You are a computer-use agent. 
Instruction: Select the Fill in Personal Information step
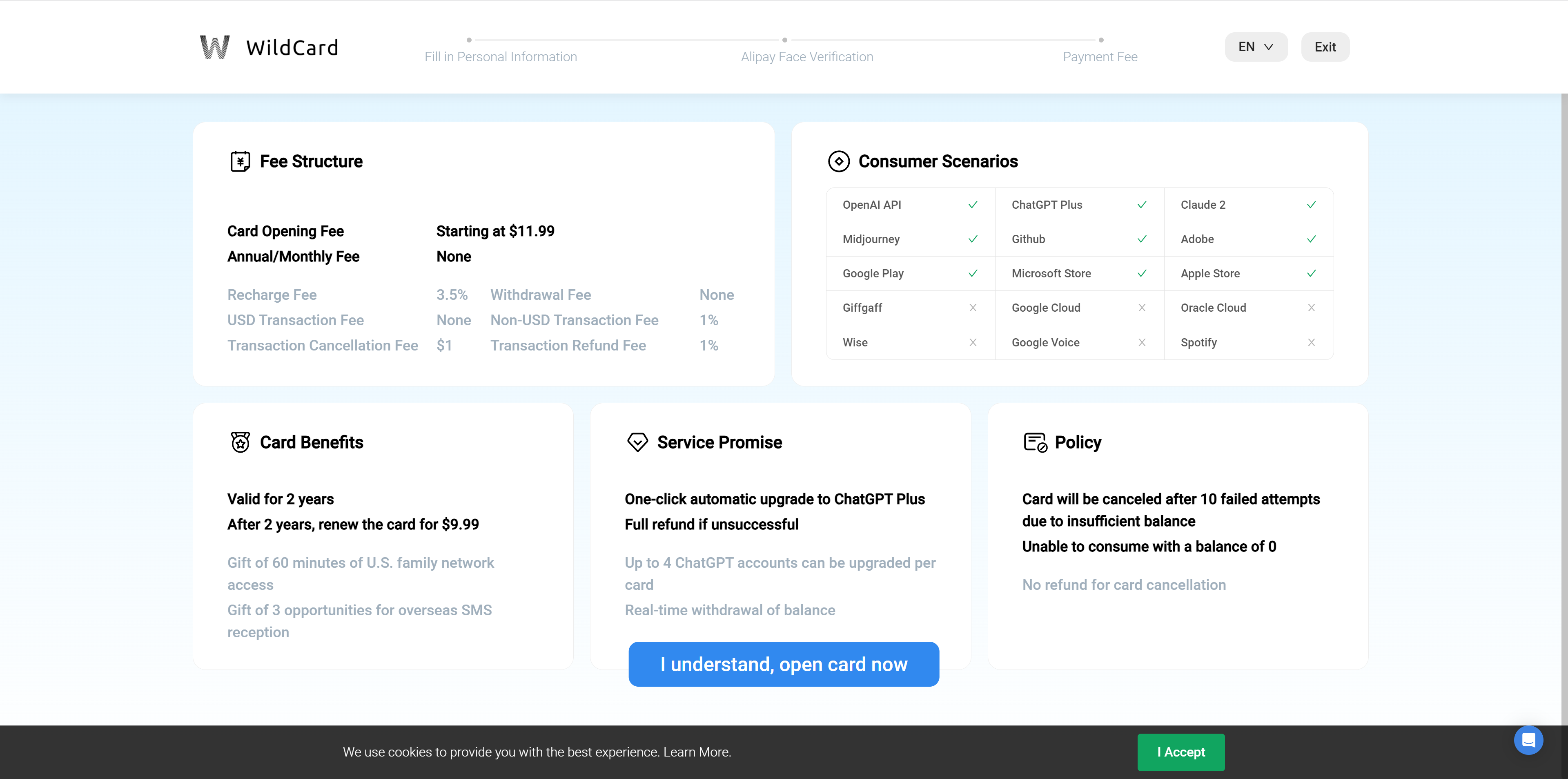click(x=500, y=57)
